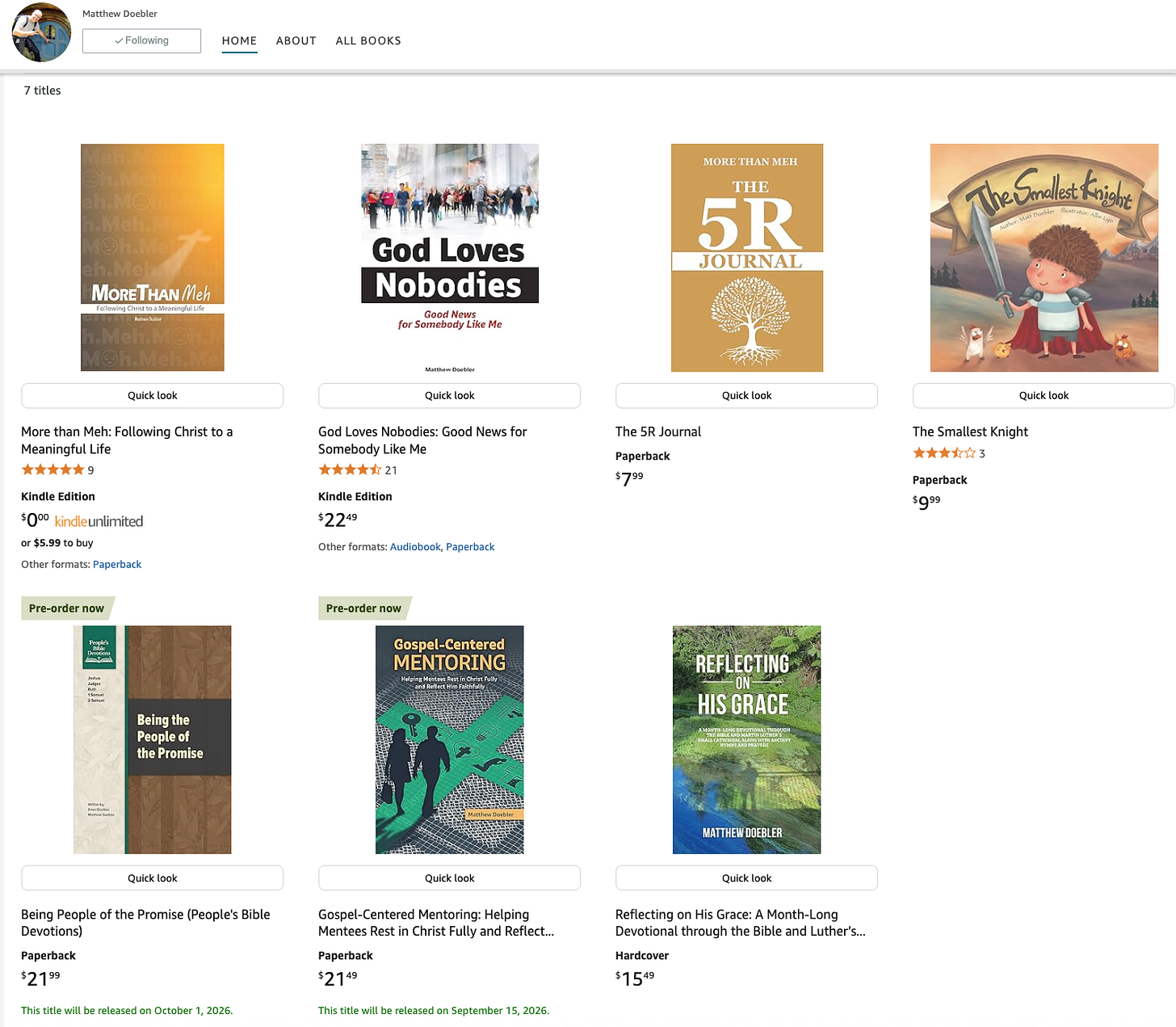The image size is (1176, 1027).
Task: View star ratings for The Smallest Knight
Action: click(944, 453)
